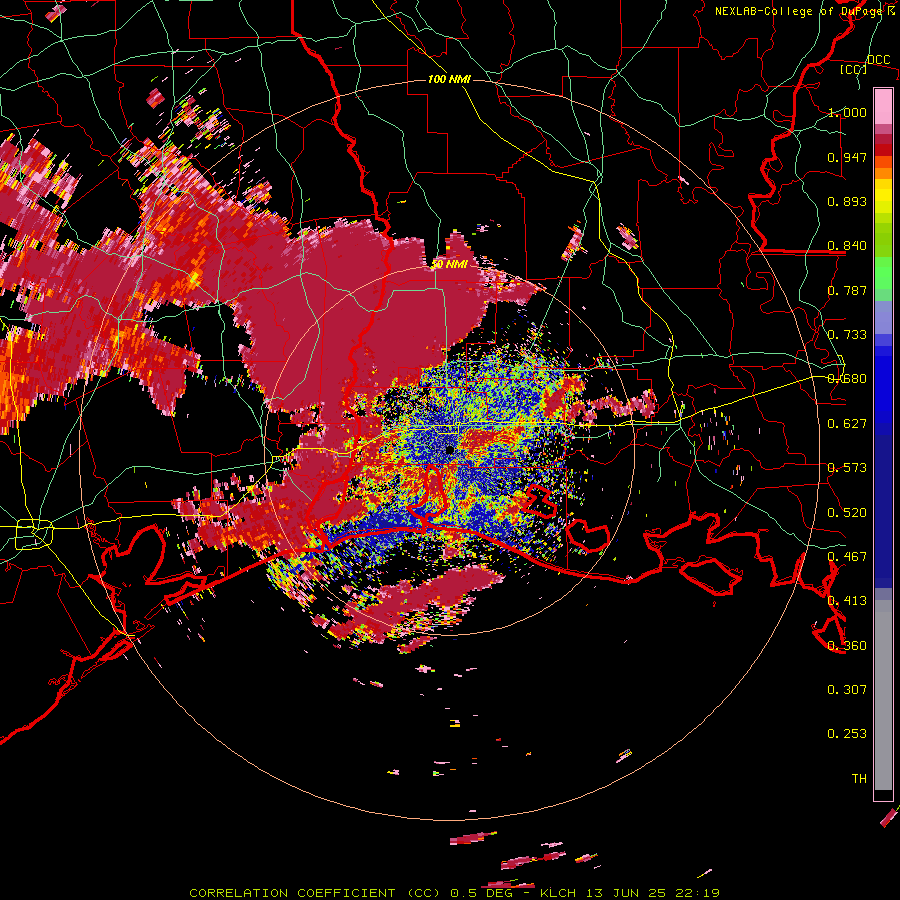Click the 0.680 scale value
900x900 pixels.
click(847, 379)
